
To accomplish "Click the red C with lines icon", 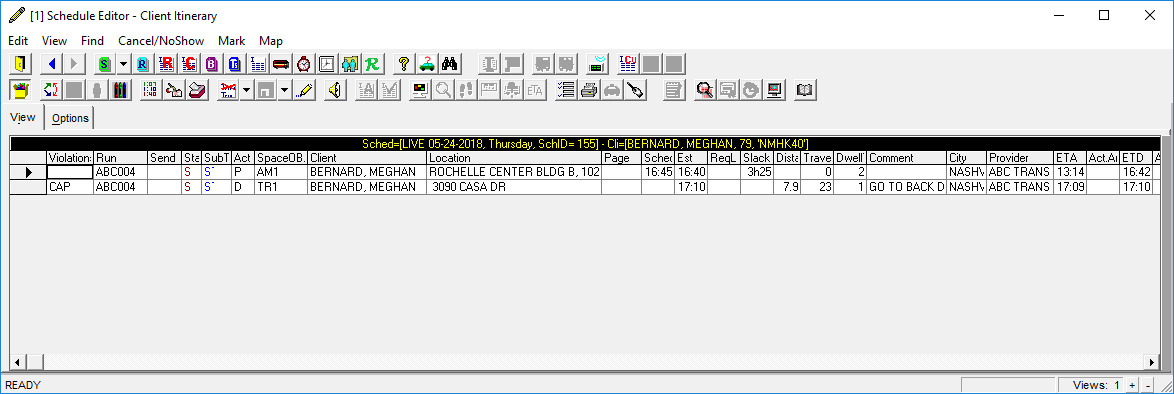I will pos(189,64).
